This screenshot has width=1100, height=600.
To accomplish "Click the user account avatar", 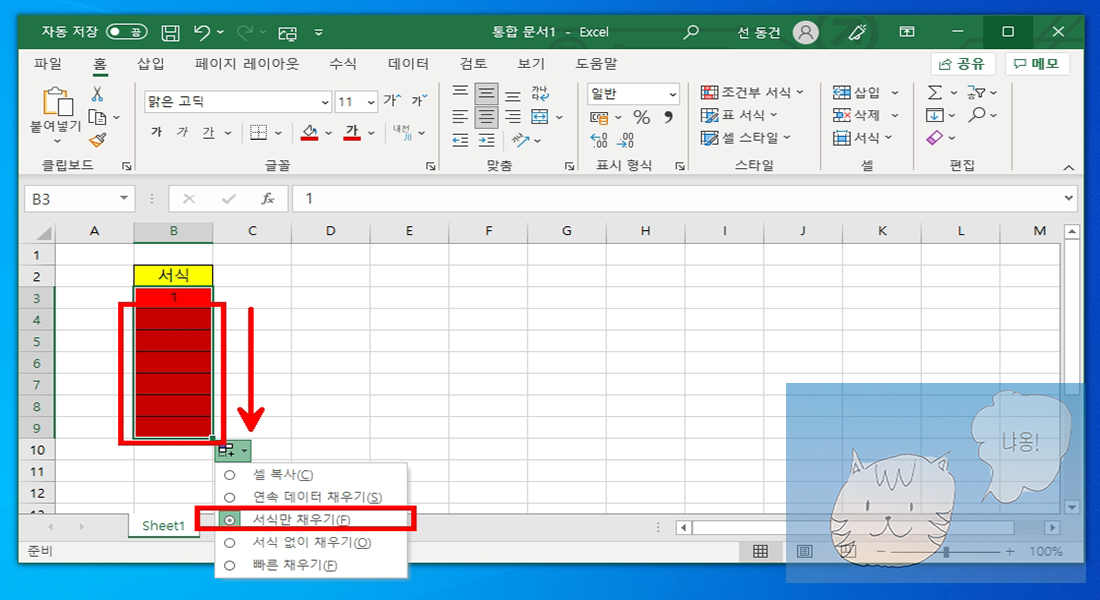I will 805,32.
